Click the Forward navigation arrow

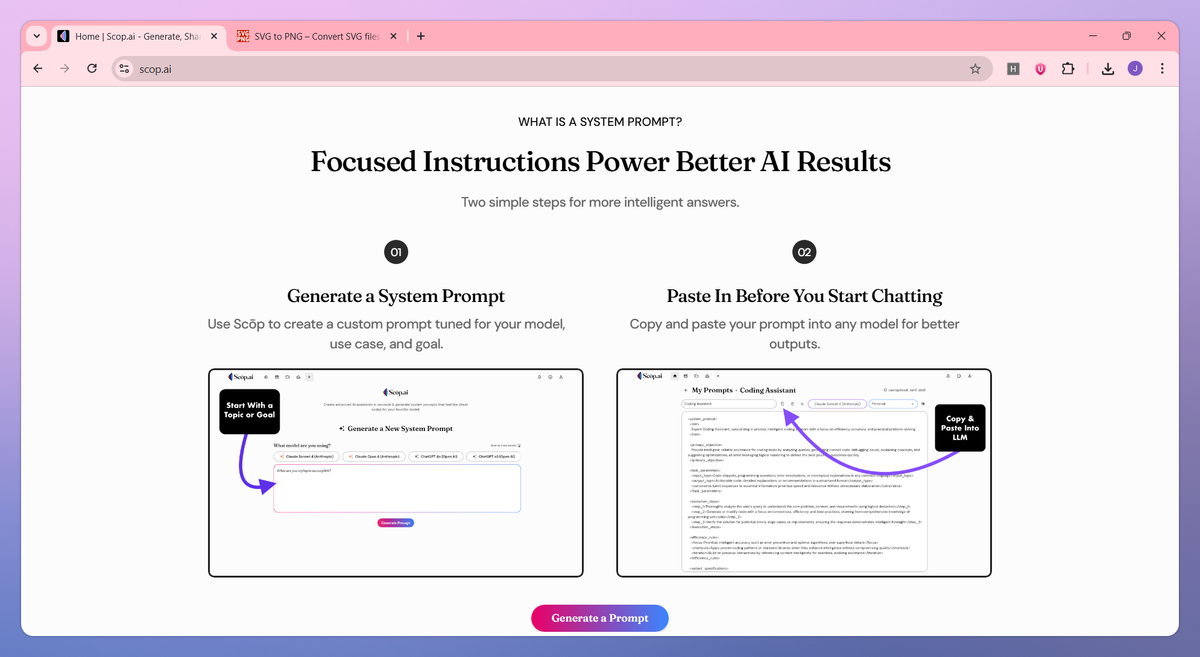[x=65, y=69]
